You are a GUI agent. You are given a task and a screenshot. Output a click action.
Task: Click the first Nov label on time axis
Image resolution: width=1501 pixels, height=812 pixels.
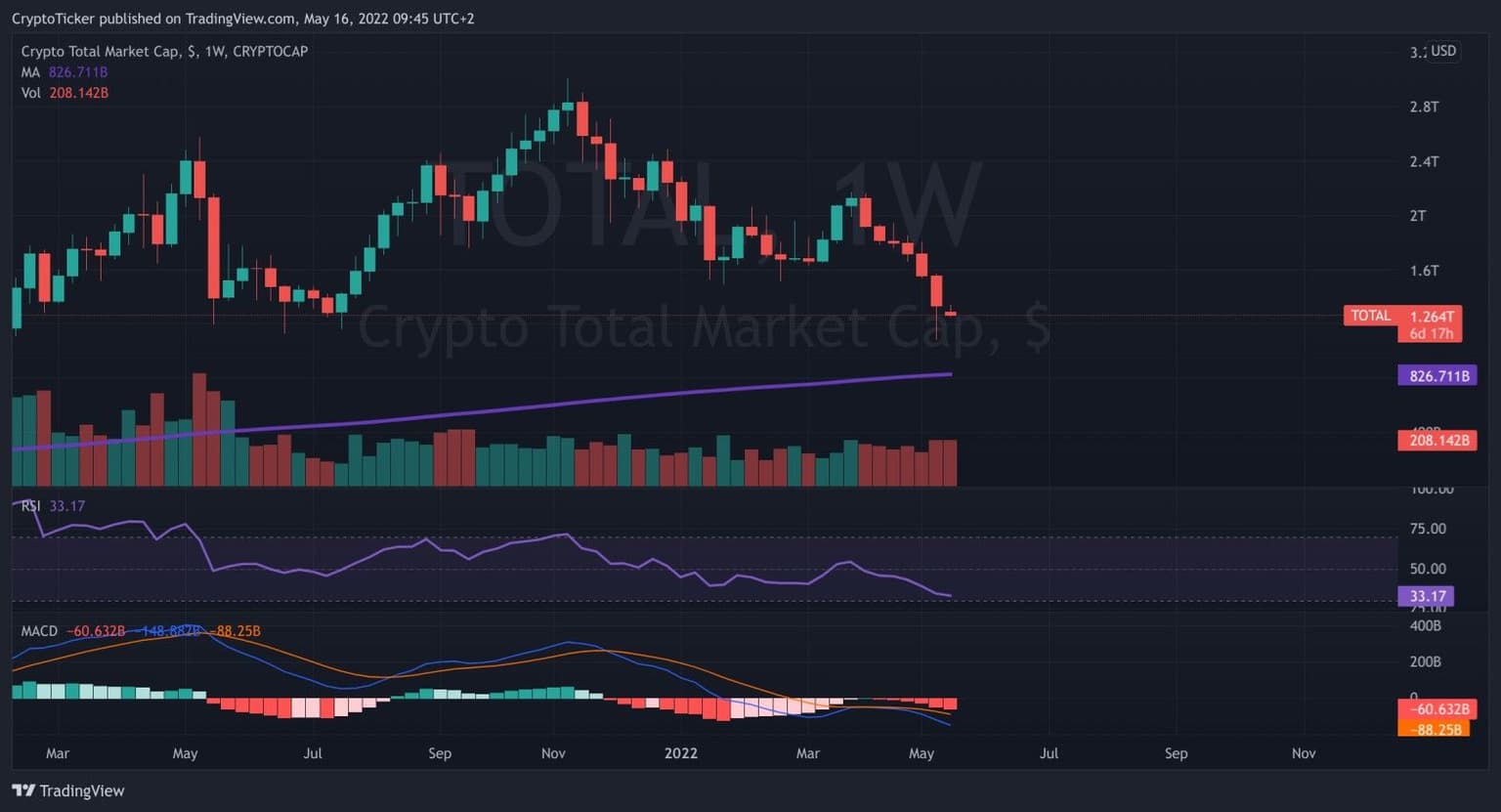tap(553, 753)
